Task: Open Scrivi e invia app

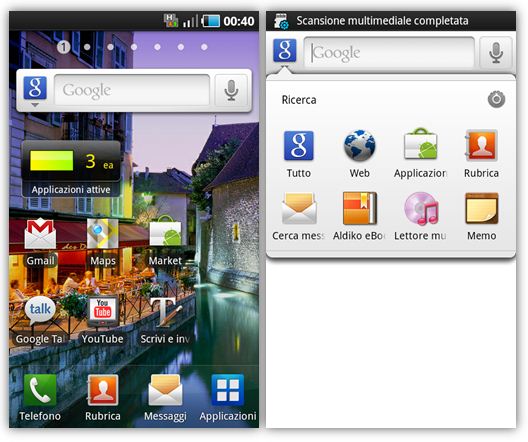Action: [x=165, y=320]
